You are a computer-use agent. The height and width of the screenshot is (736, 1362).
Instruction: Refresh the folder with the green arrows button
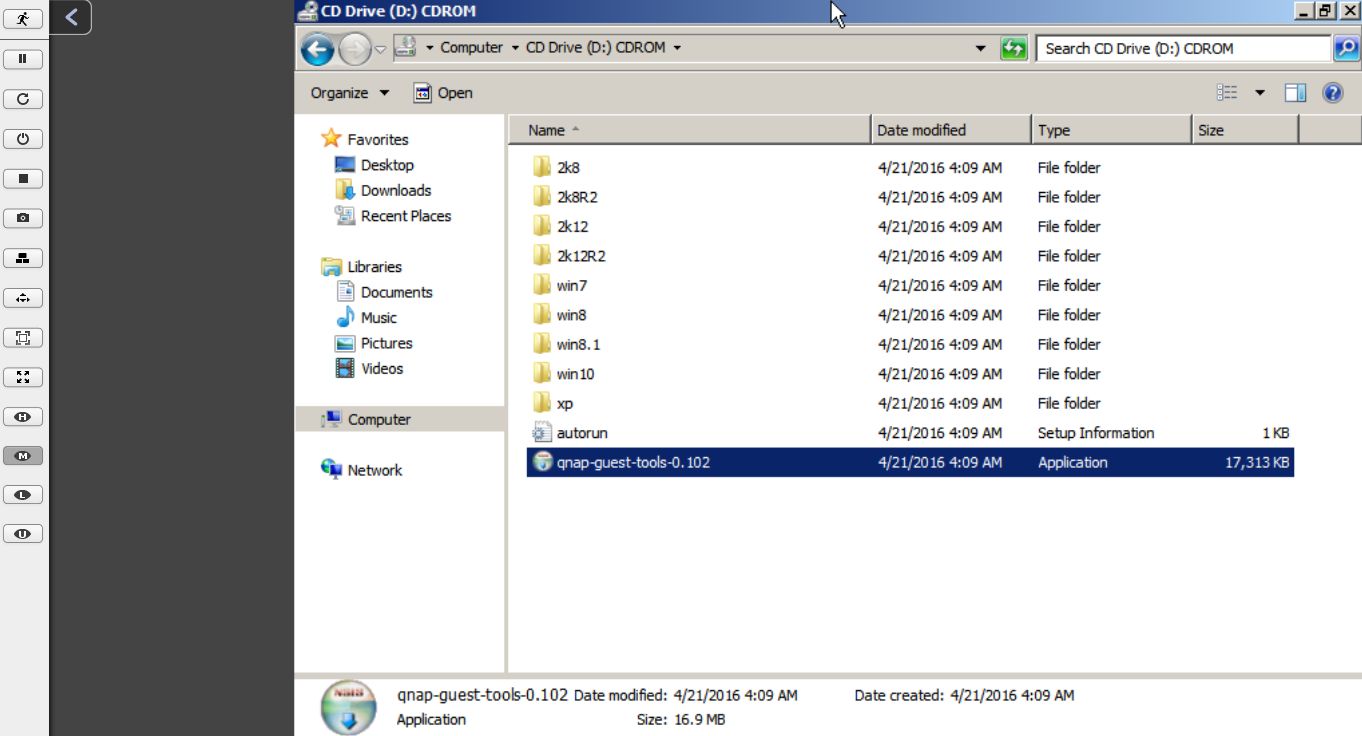tap(1014, 48)
